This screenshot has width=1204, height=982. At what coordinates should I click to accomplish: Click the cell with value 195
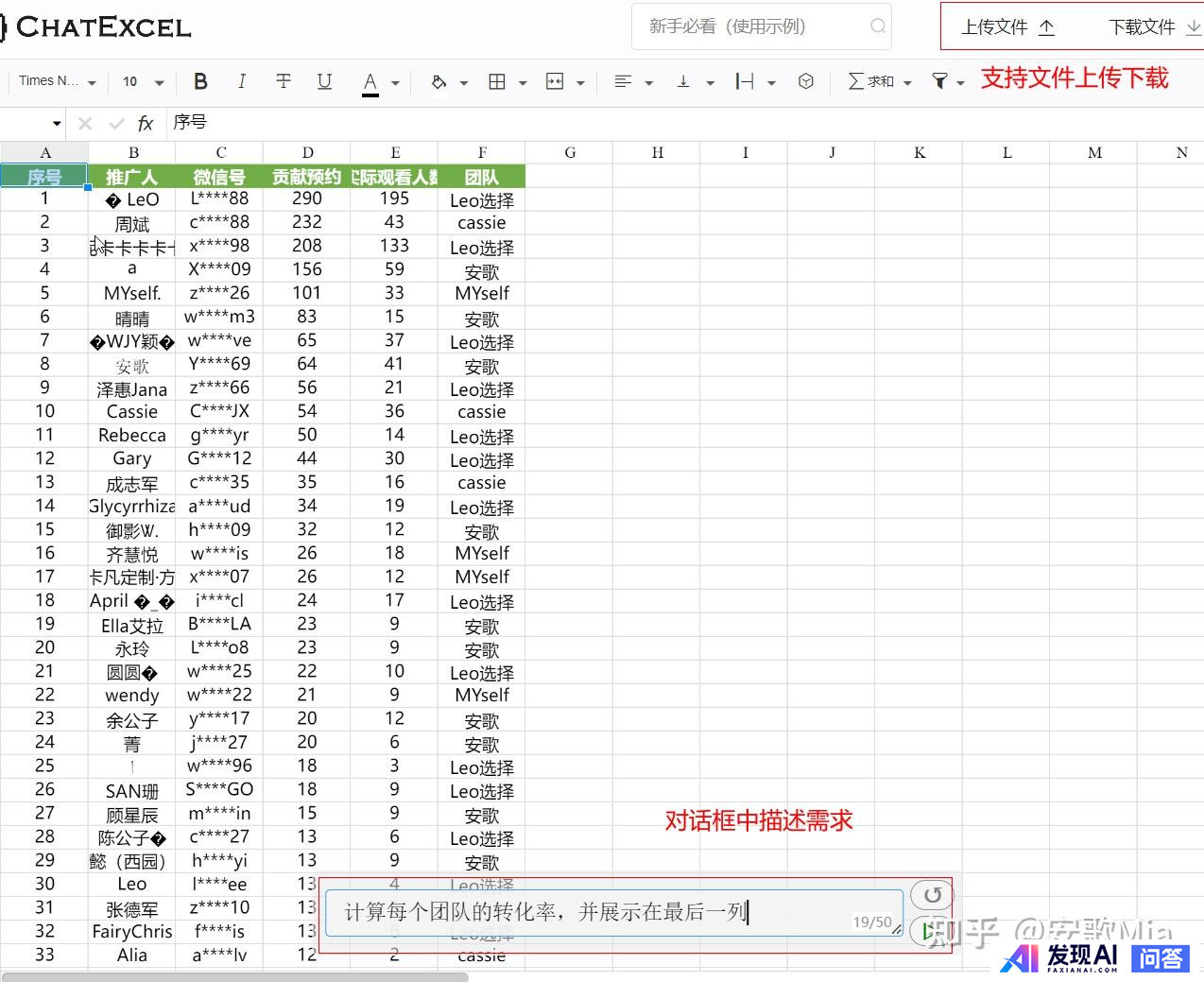click(x=394, y=199)
